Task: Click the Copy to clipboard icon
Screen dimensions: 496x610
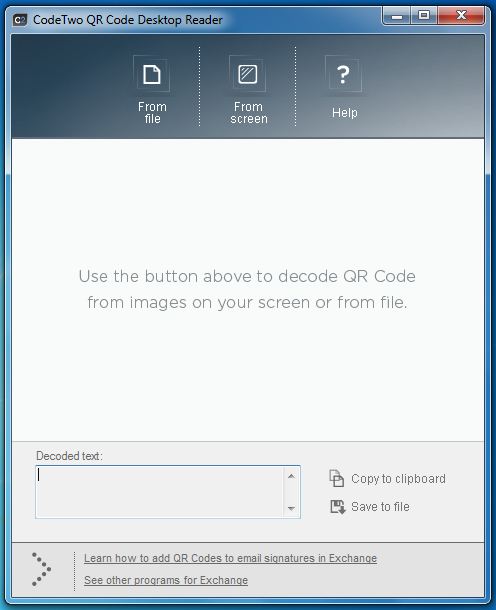Action: click(x=337, y=478)
